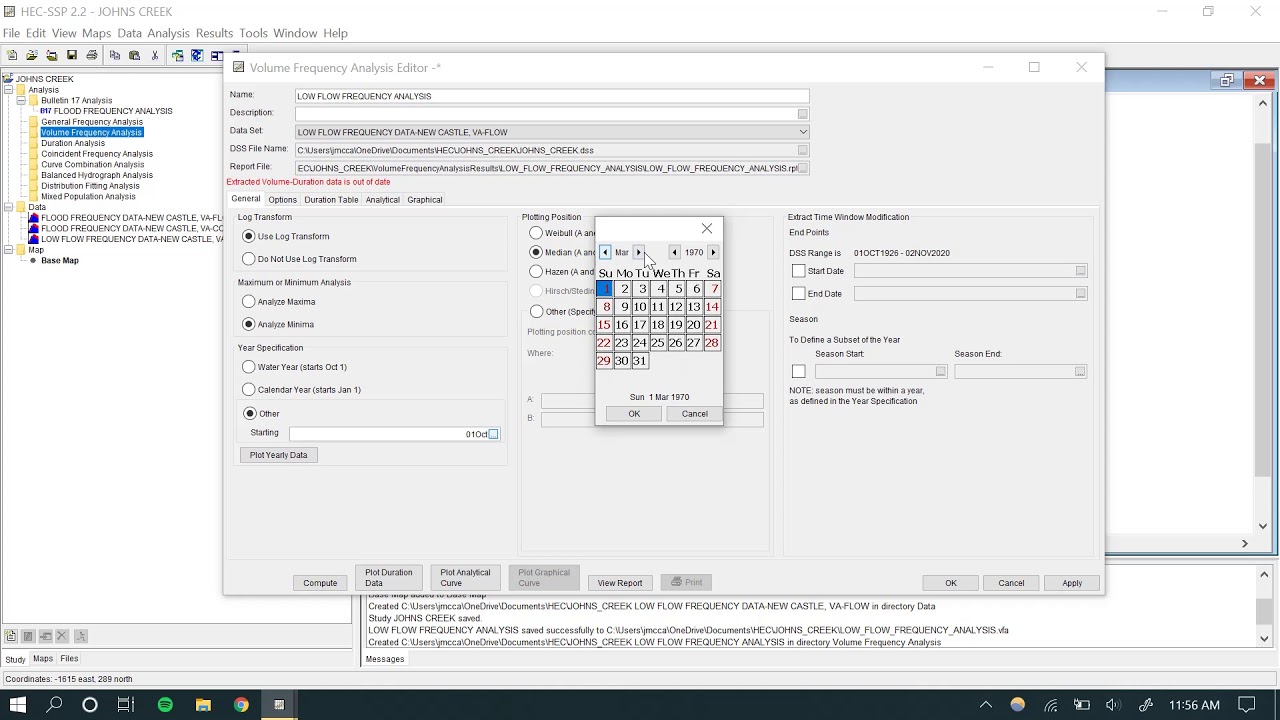Click the Copy toolbar icon
Viewport: 1280px width, 720px height.
[x=115, y=56]
